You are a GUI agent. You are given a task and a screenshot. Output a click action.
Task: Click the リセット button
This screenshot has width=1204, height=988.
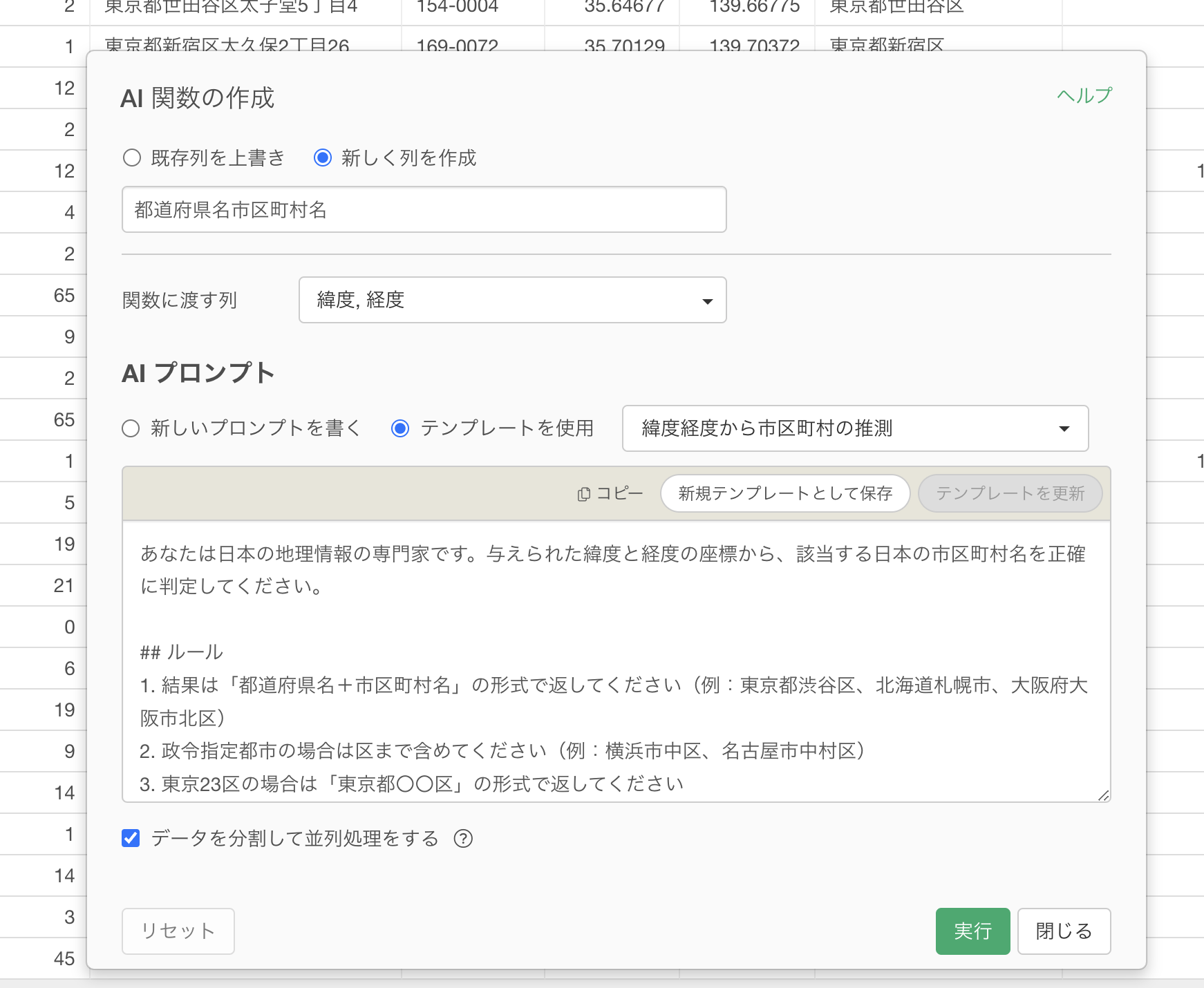[x=178, y=931]
